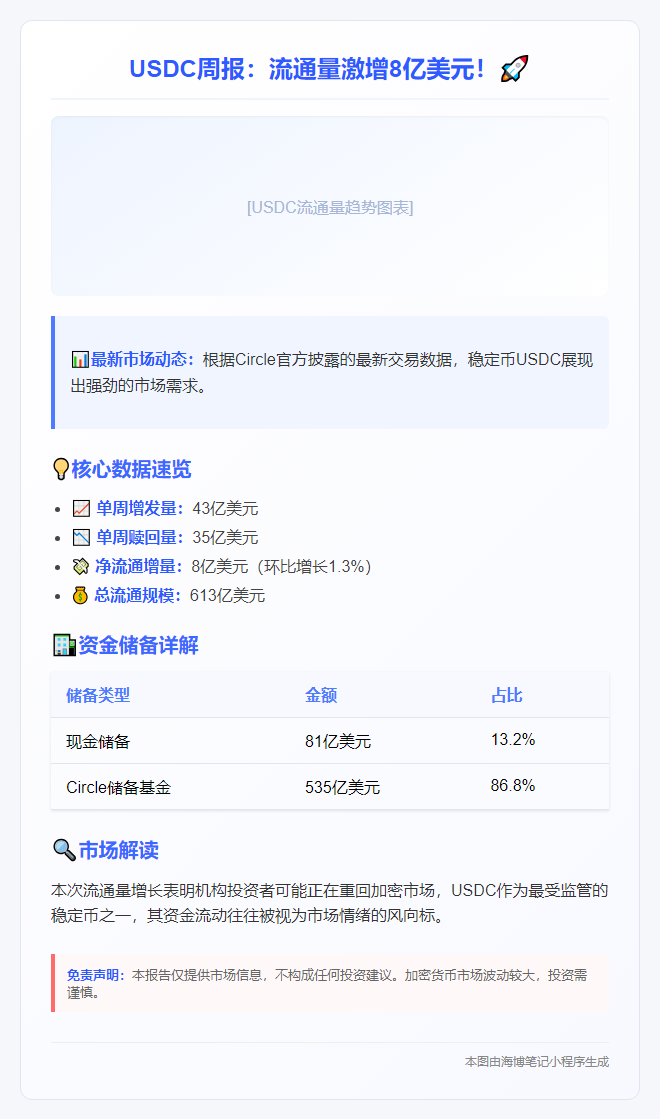The image size is (660, 1119).
Task: Click the 金额 column header
Action: pos(321,695)
